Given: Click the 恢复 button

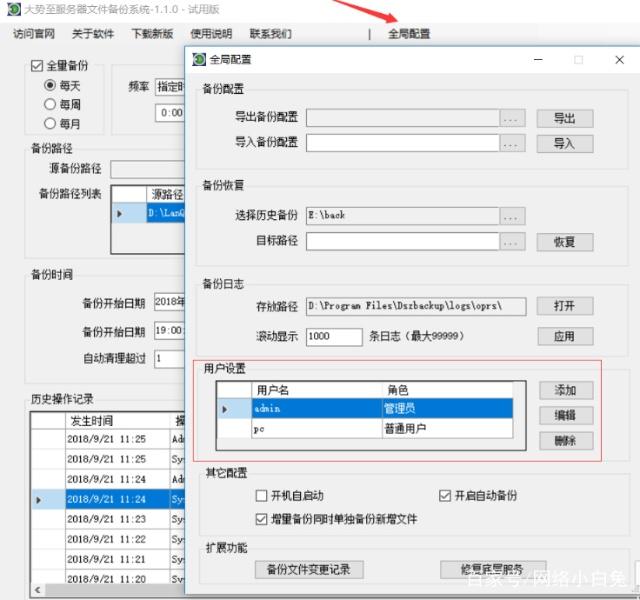Looking at the screenshot, I should pyautogui.click(x=565, y=242).
